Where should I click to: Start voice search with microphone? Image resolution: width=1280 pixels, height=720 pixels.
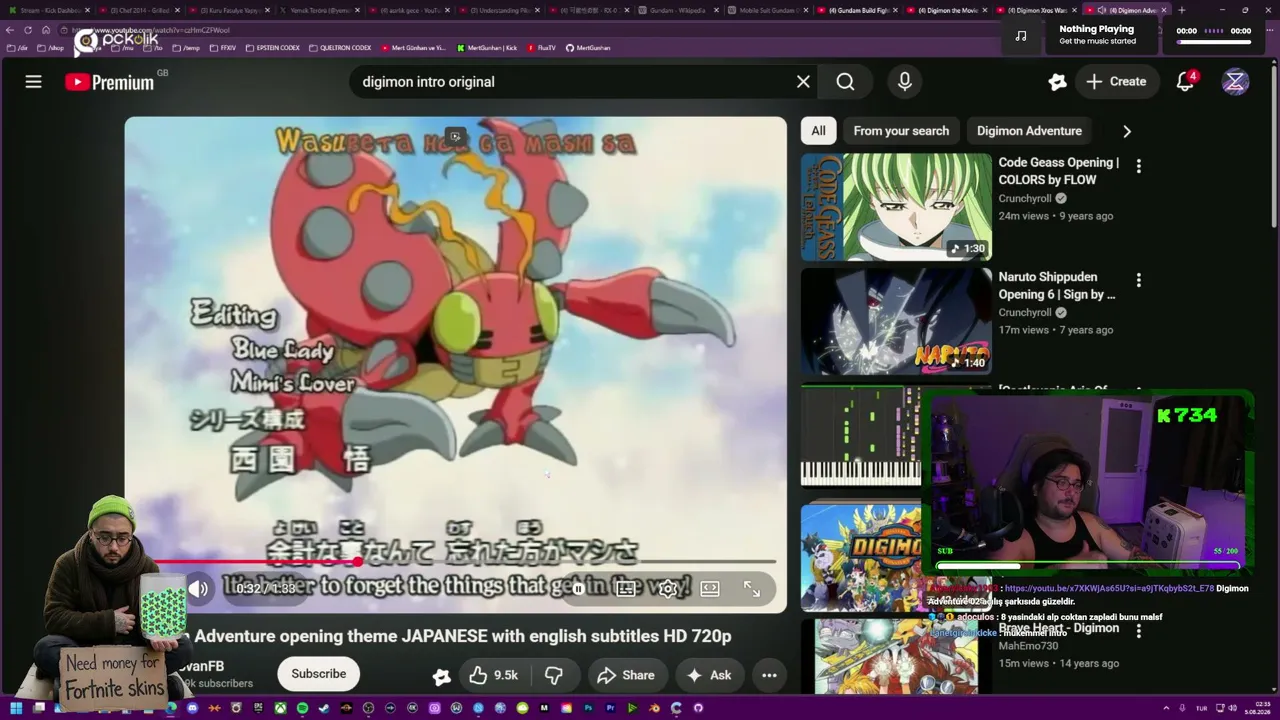pos(905,82)
